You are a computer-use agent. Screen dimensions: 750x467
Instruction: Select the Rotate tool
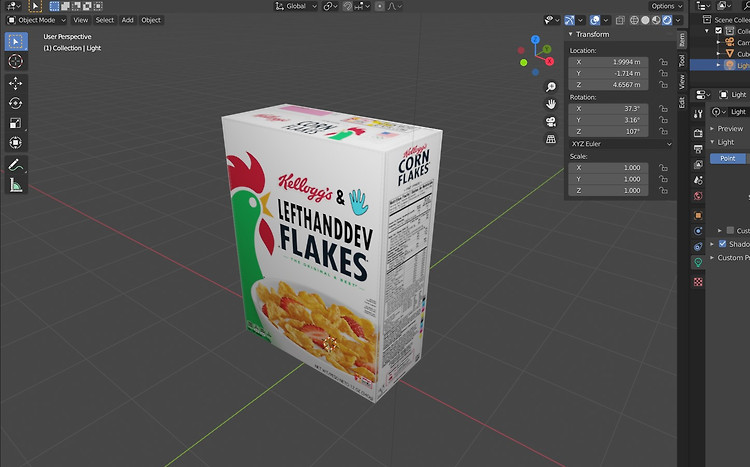click(x=16, y=103)
